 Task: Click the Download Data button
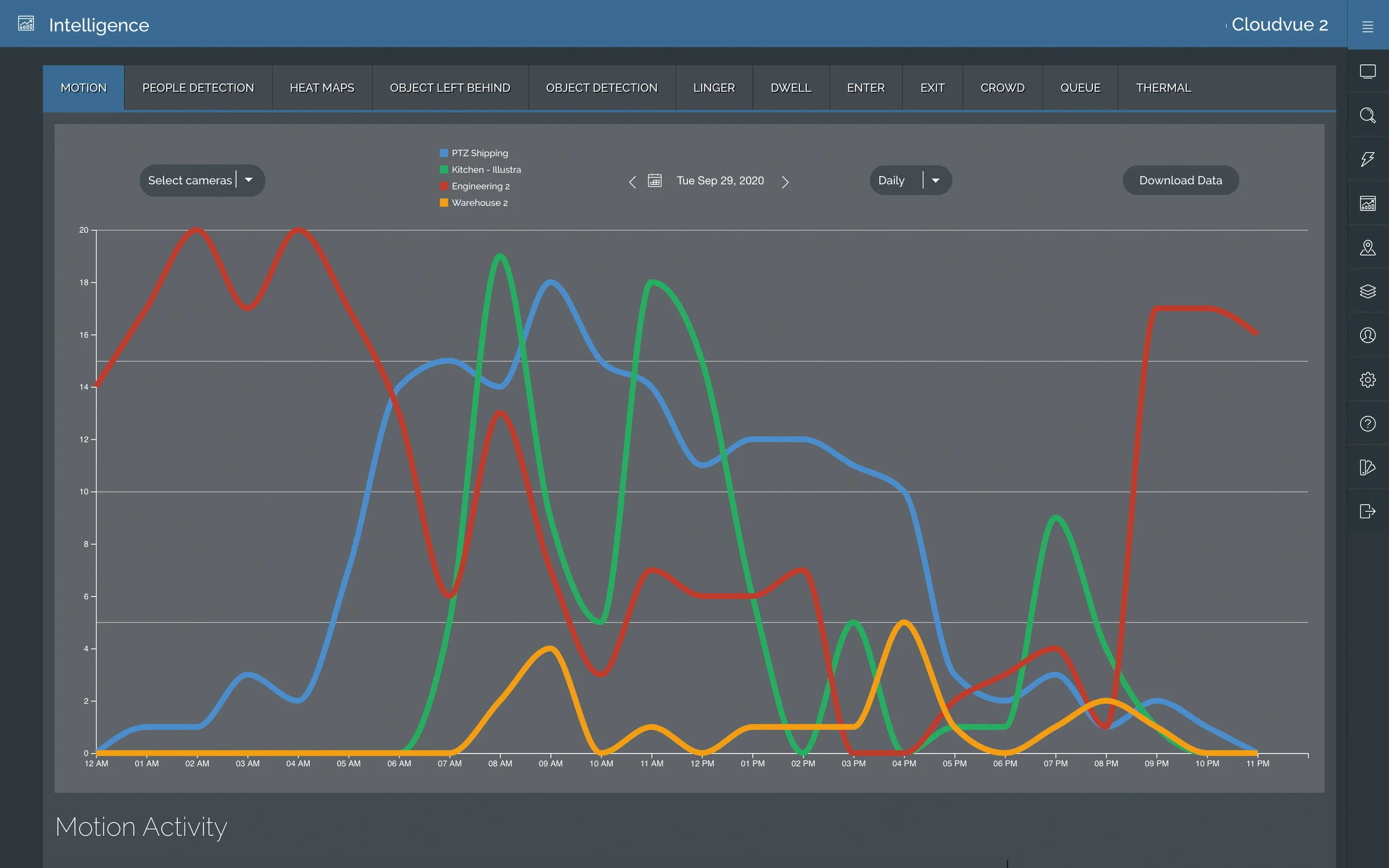(x=1180, y=180)
